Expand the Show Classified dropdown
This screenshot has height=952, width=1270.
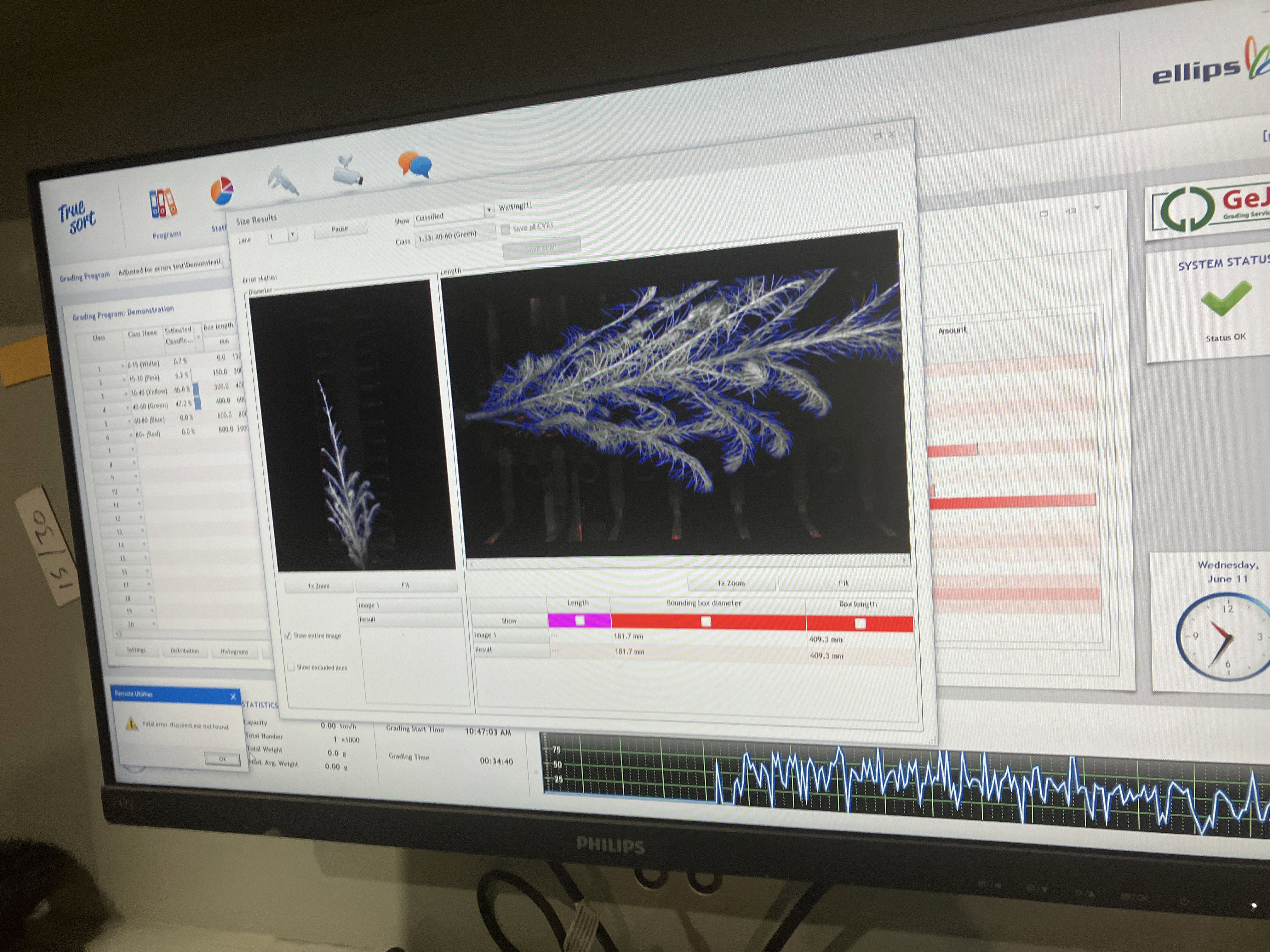pos(489,210)
